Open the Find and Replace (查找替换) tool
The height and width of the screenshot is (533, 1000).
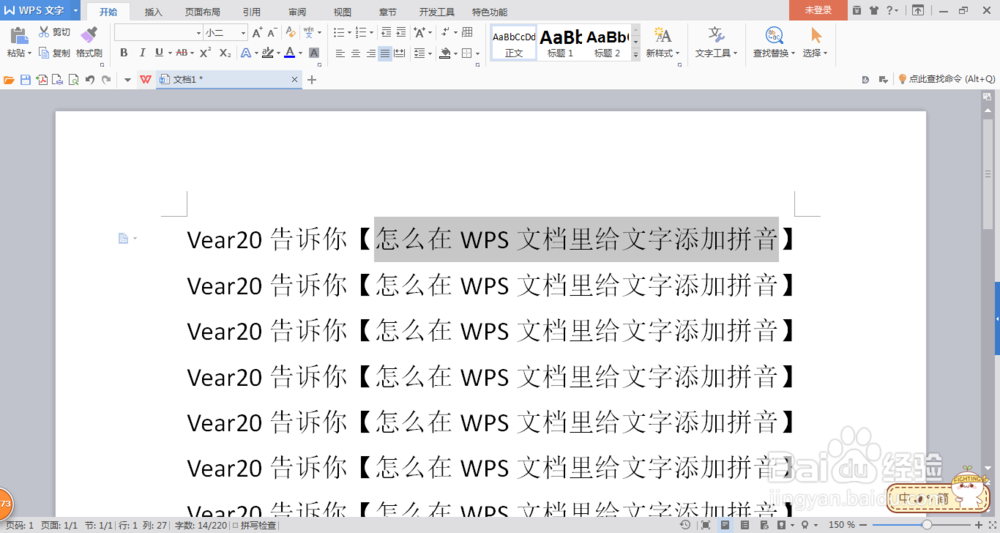pyautogui.click(x=774, y=42)
